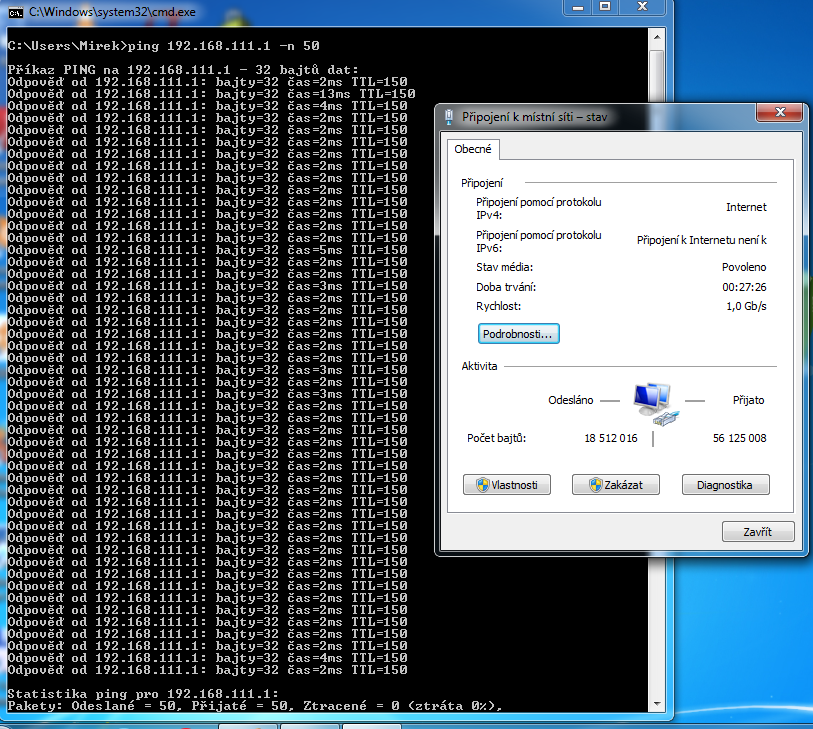Click the sent bytes value 18 512 016
The width and height of the screenshot is (813, 729).
click(610, 438)
